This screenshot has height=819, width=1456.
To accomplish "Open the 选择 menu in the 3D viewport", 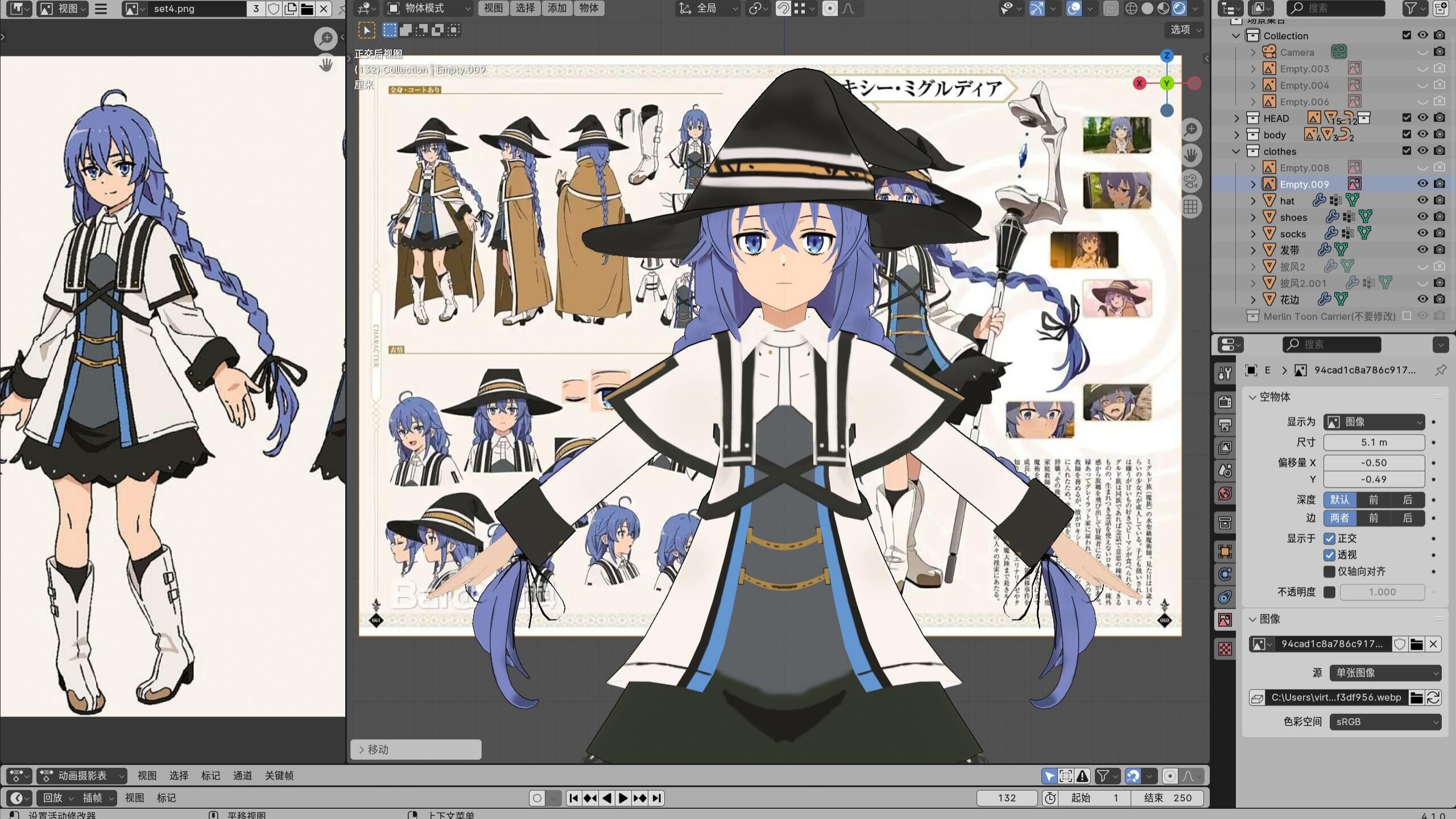I will (525, 9).
